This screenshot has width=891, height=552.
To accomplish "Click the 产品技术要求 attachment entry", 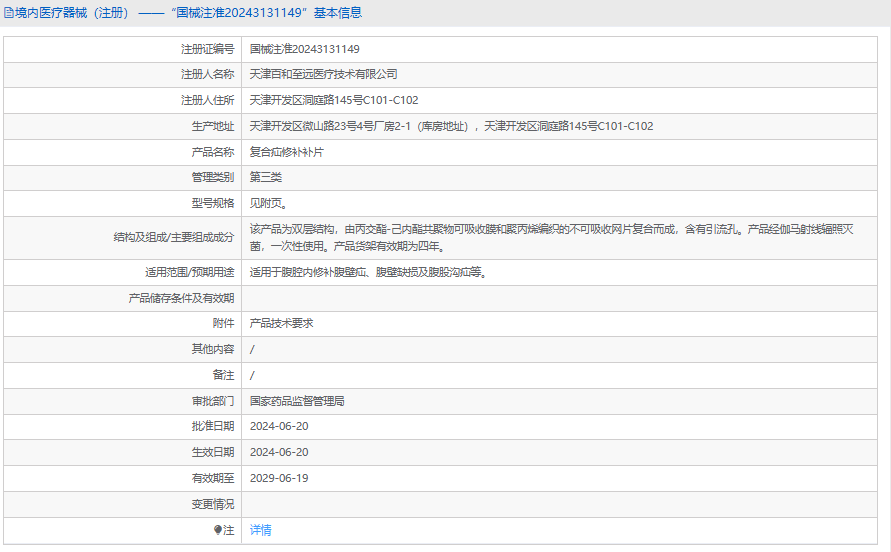I will click(281, 323).
